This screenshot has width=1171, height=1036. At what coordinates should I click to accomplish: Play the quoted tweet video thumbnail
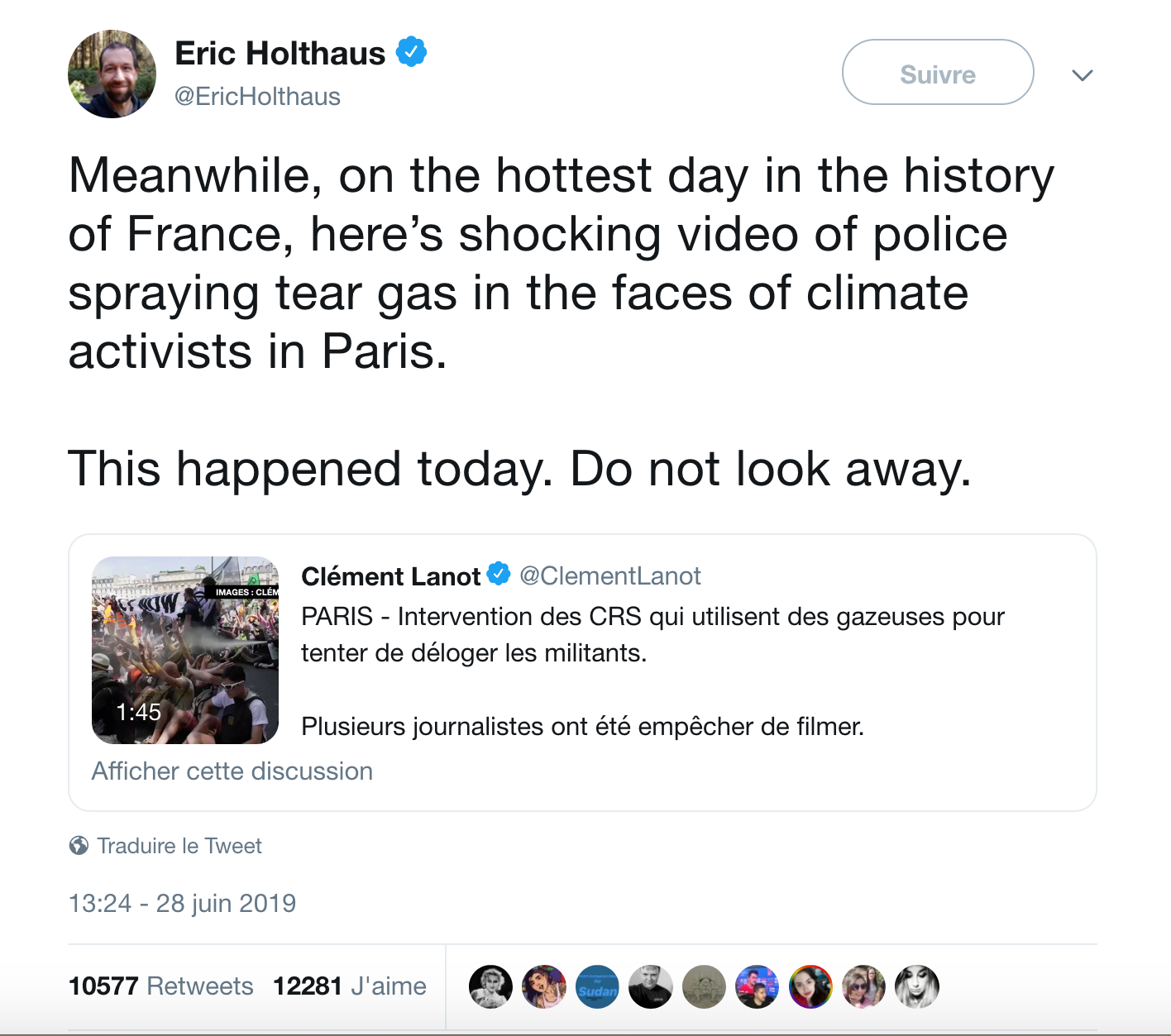pyautogui.click(x=185, y=650)
